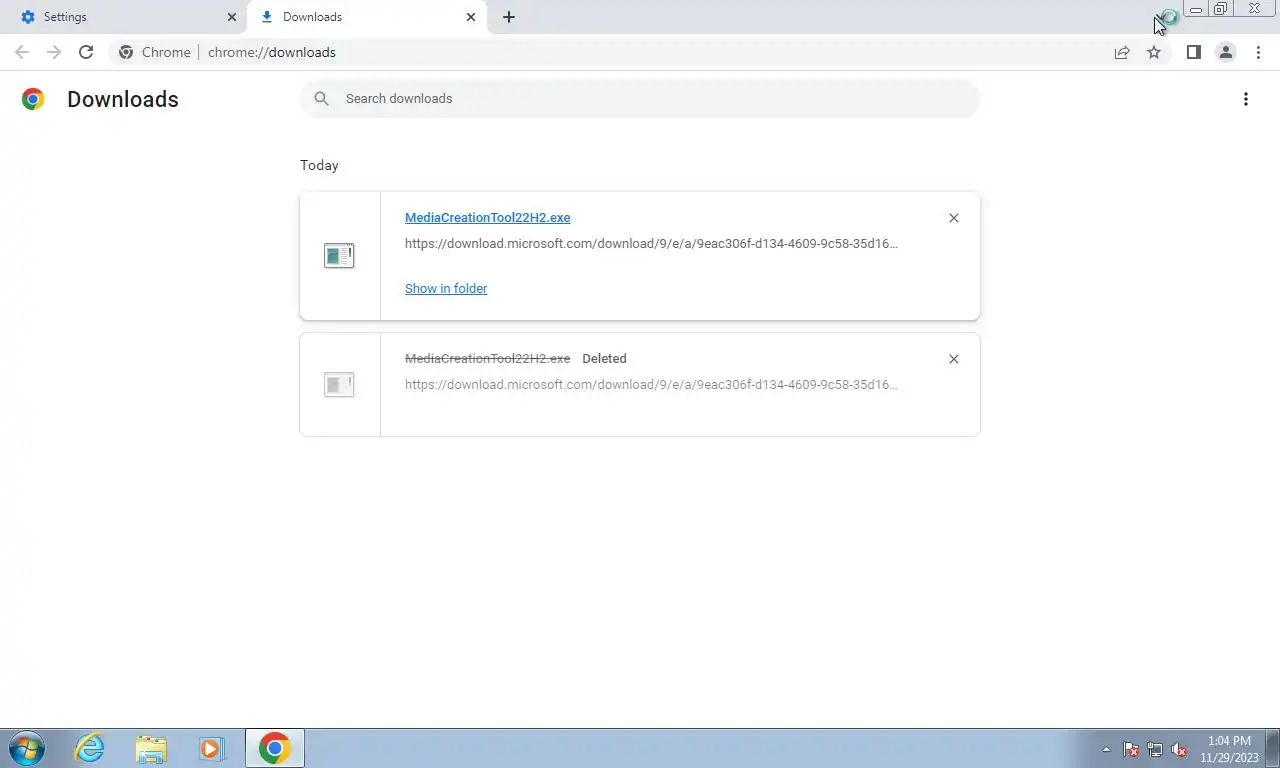Image resolution: width=1280 pixels, height=768 pixels.
Task: Open Chrome's three-dot main menu
Action: pos(1258,52)
